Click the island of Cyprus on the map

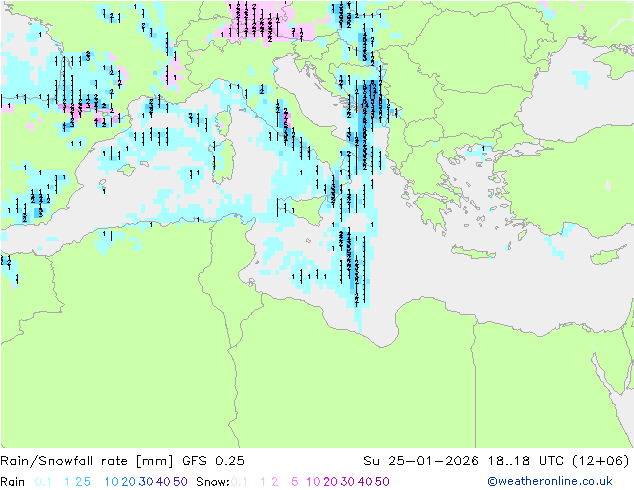(610, 256)
